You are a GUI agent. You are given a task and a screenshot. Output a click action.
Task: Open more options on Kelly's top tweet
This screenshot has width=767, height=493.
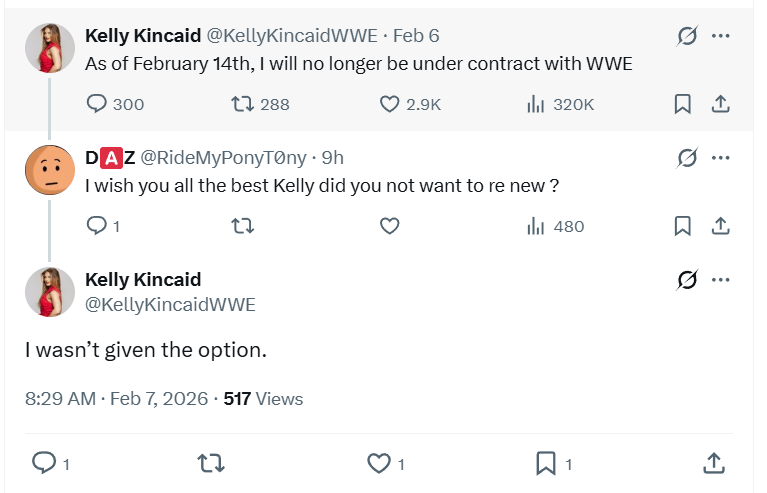(x=720, y=37)
